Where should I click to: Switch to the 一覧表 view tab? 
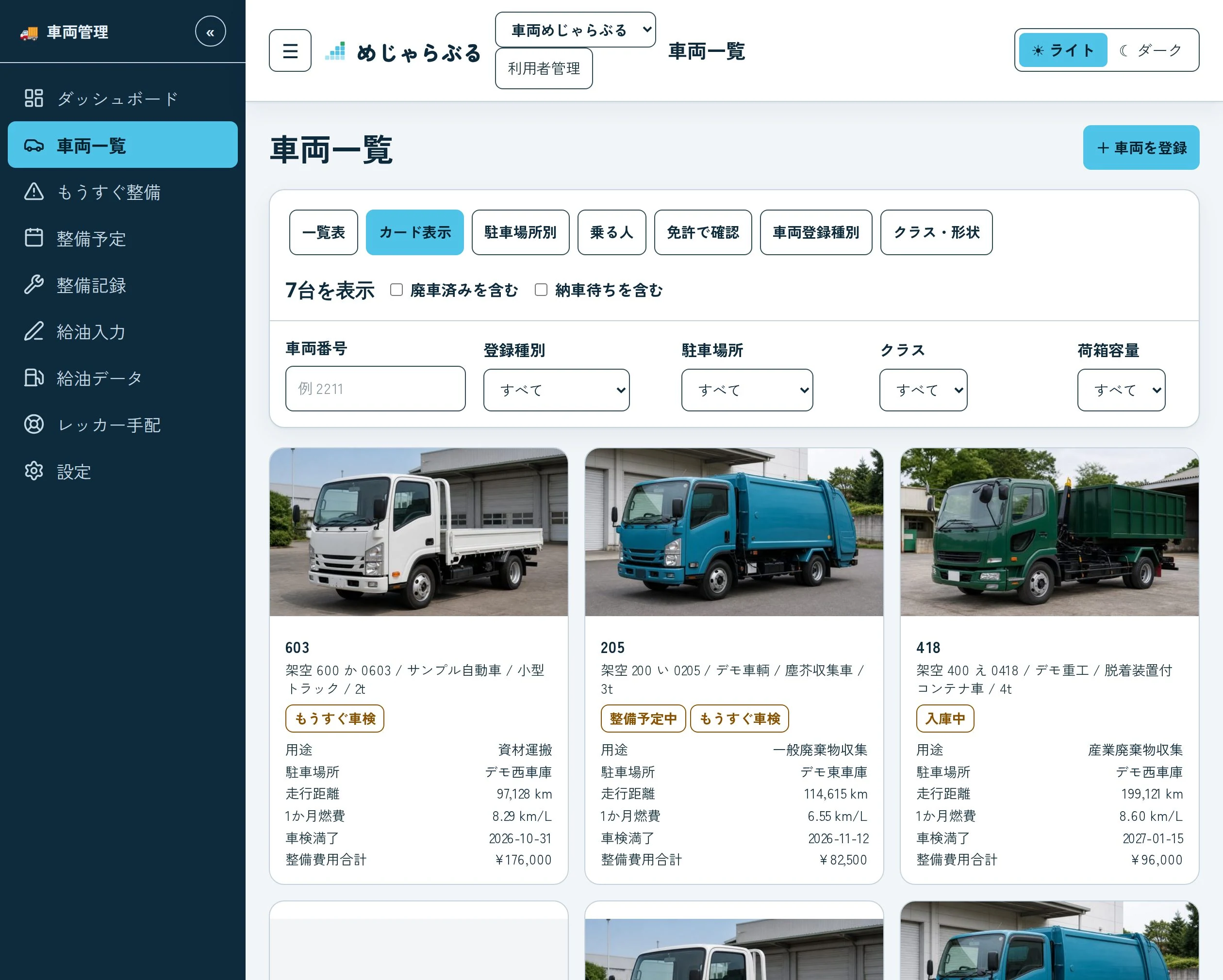[323, 232]
